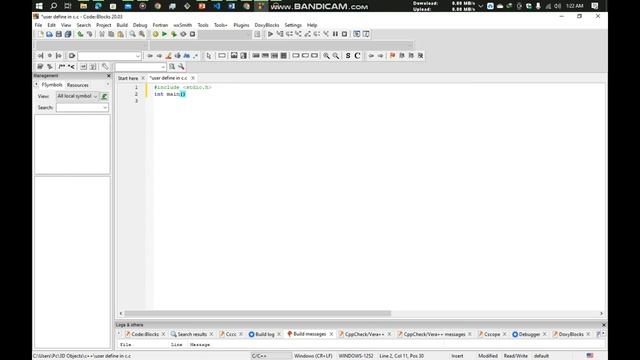This screenshot has height=360, width=640.
Task: Click the bold S toolbar icon
Action: (348, 56)
